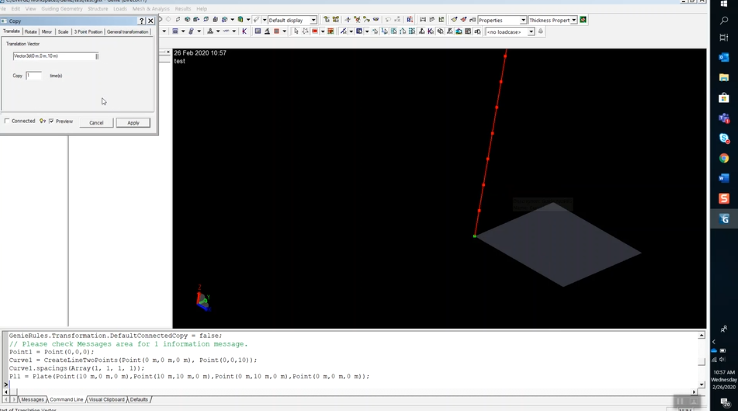Click the light bulb preview icon
This screenshot has width=738, height=411.
point(42,121)
